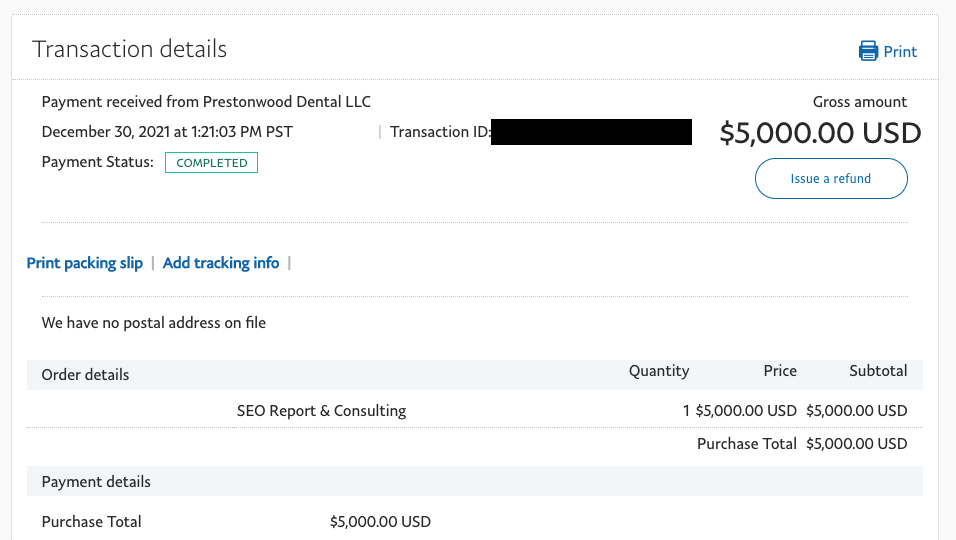Viewport: 956px width, 540px height.
Task: Click 'We have no postal address on file'
Action: pyautogui.click(x=154, y=323)
